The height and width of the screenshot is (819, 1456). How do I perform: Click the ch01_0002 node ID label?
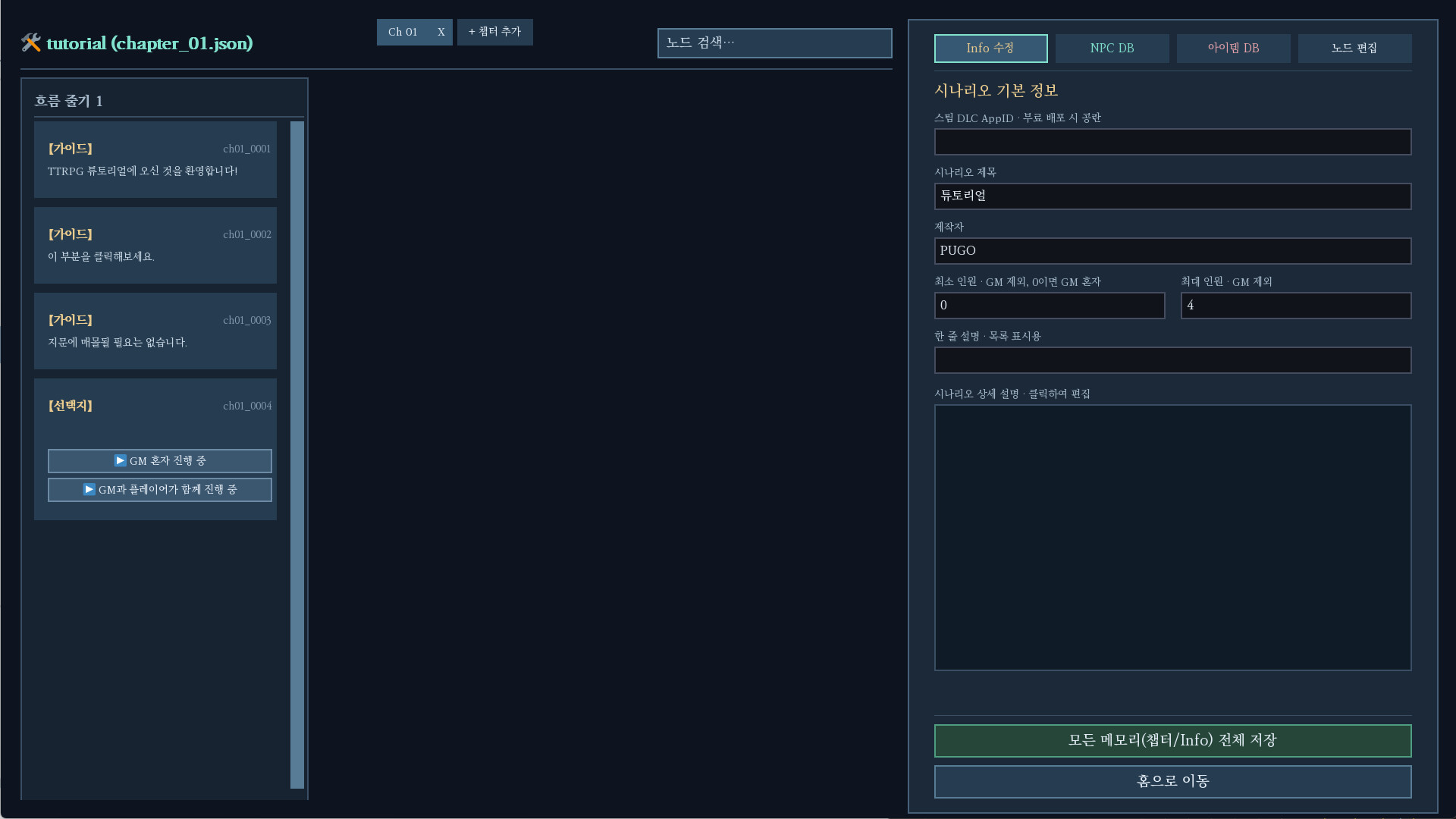tap(247, 234)
